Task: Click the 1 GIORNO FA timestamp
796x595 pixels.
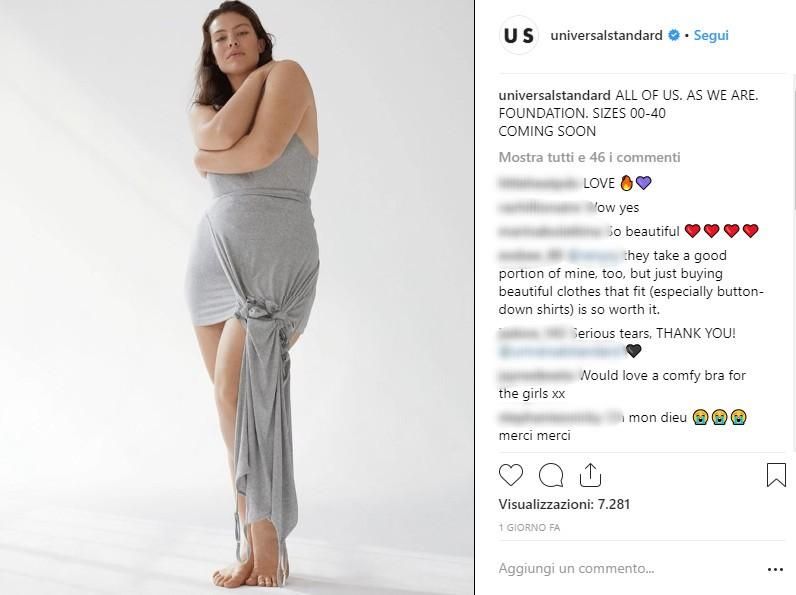Action: [x=529, y=528]
